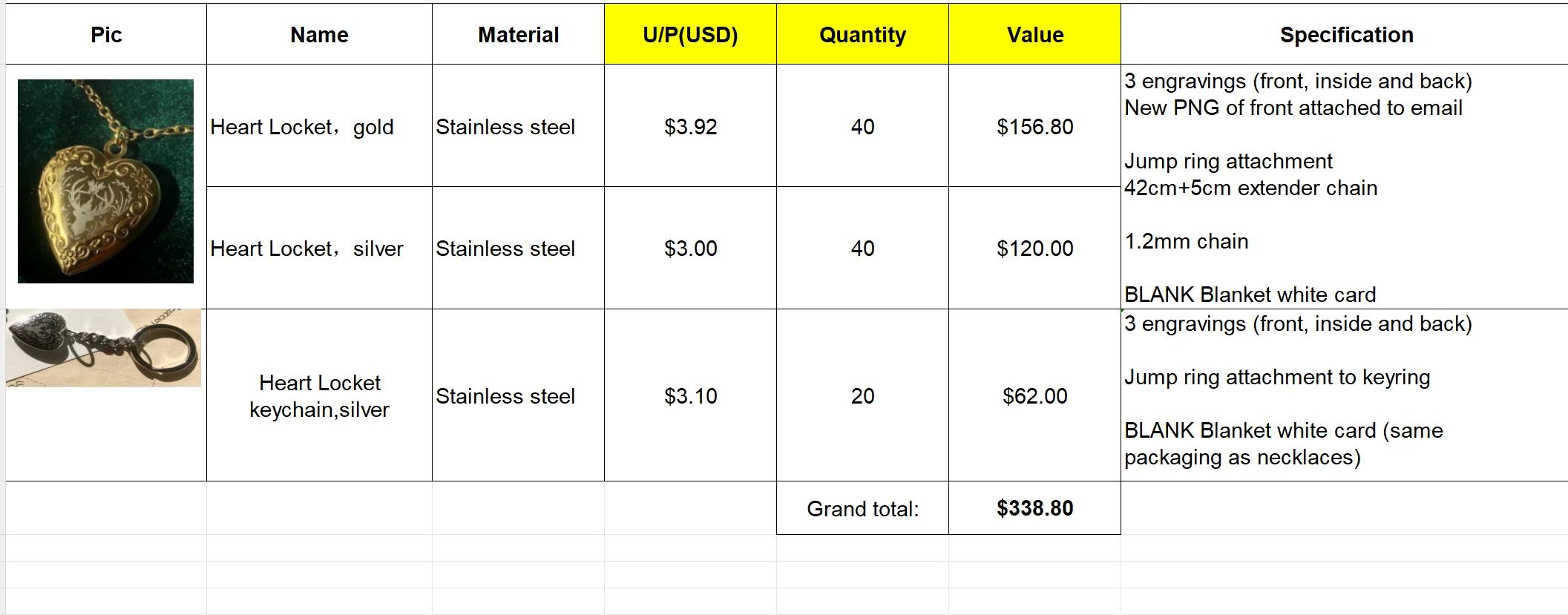
Task: Select the yellow Quantity header cell
Action: (x=862, y=34)
